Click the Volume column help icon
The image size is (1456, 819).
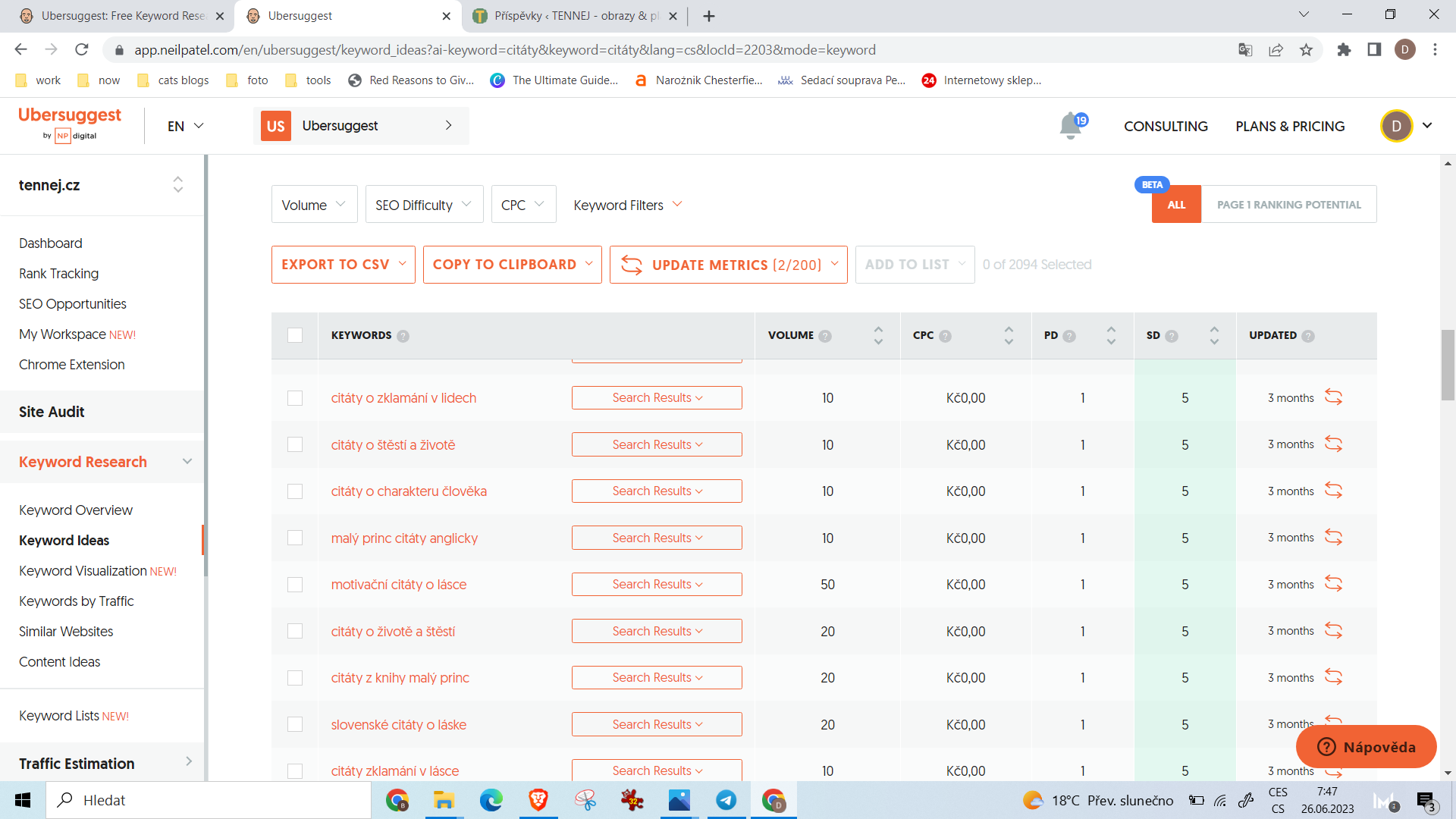click(x=825, y=336)
